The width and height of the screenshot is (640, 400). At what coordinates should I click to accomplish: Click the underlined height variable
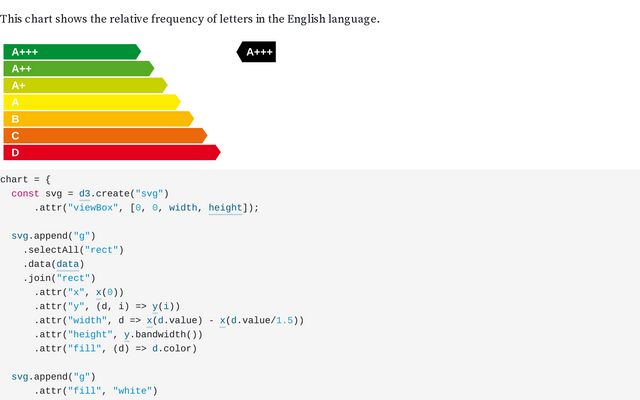pyautogui.click(x=225, y=208)
